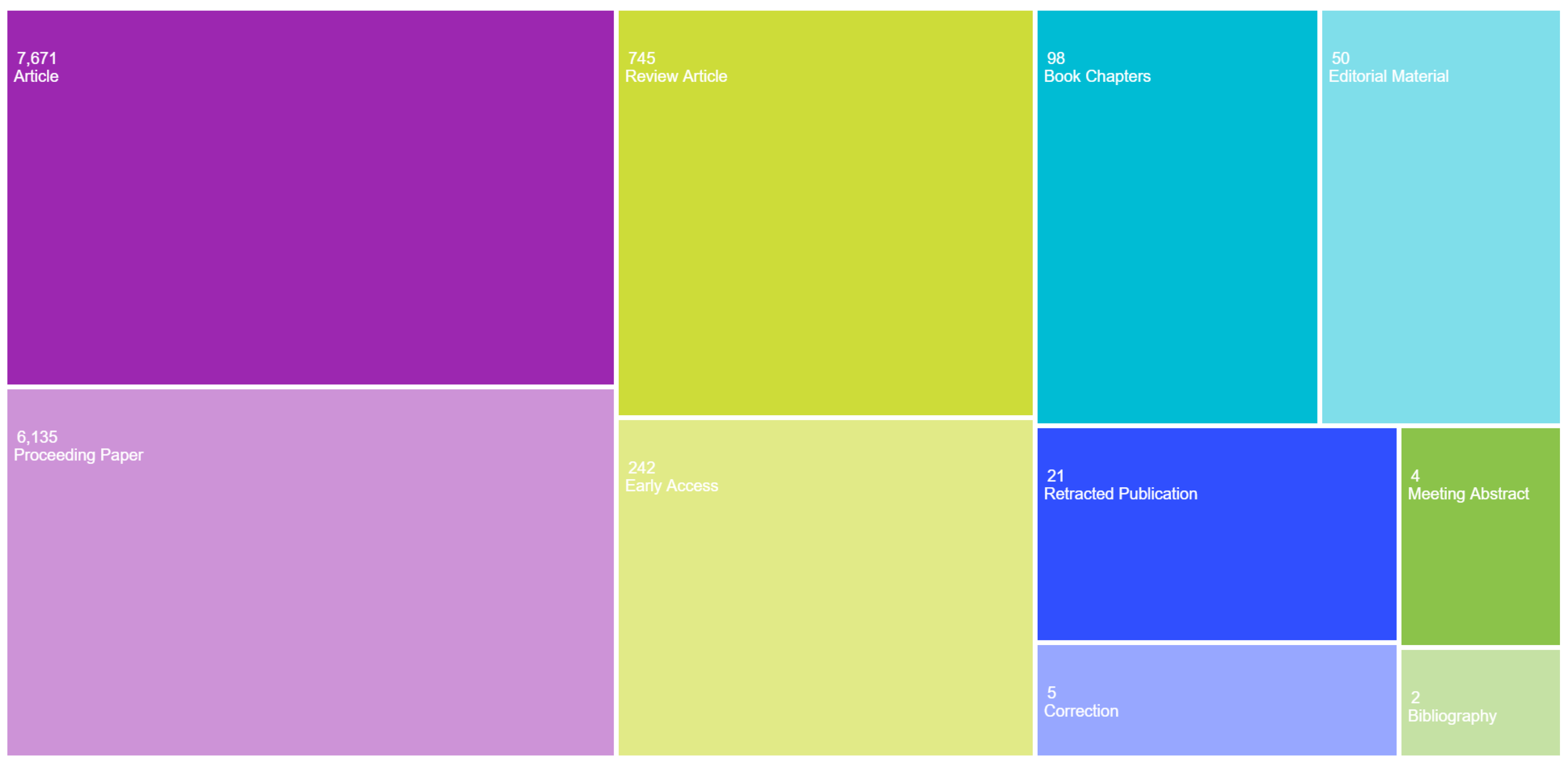Click the "Bibliography" text label
Screen dimensions: 1568x764
tap(1452, 716)
